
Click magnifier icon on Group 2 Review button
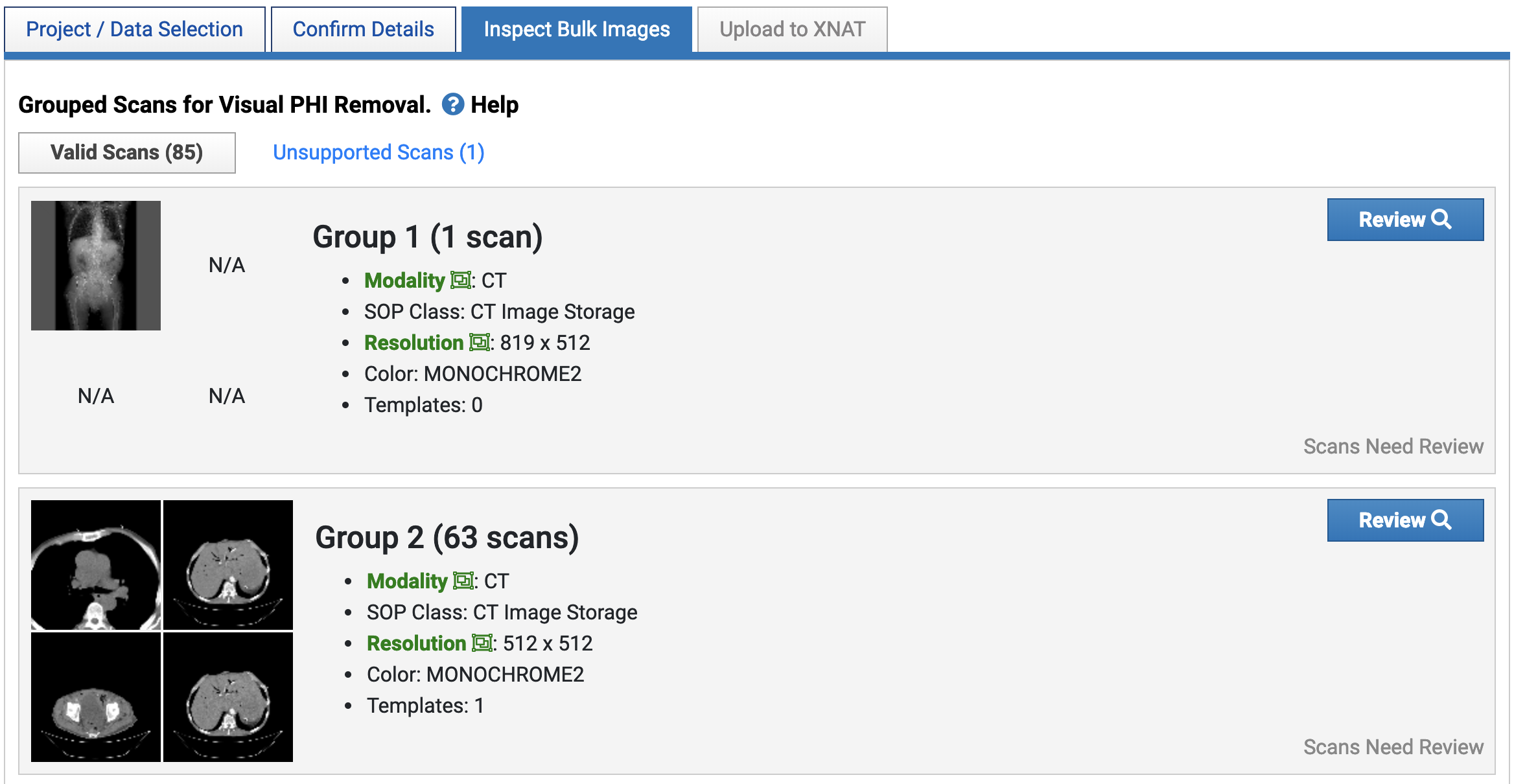tap(1441, 520)
